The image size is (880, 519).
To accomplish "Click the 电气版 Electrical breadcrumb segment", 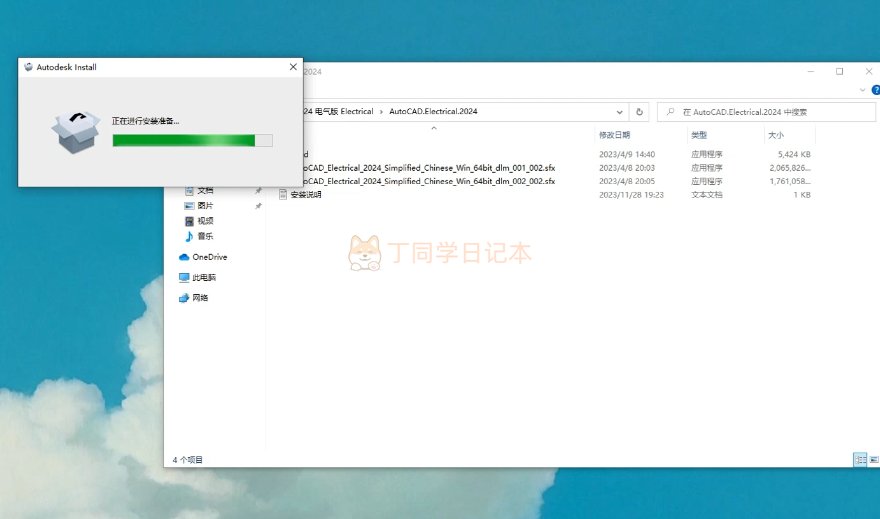I will [x=343, y=112].
